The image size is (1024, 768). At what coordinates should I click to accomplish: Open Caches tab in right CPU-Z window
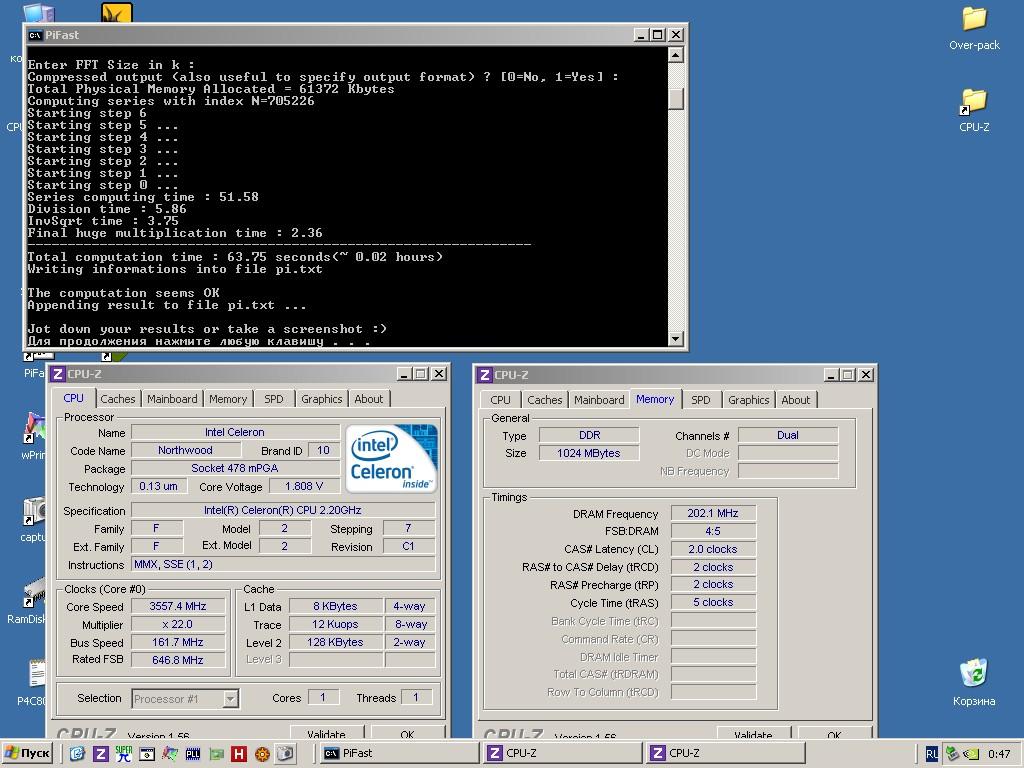click(545, 400)
